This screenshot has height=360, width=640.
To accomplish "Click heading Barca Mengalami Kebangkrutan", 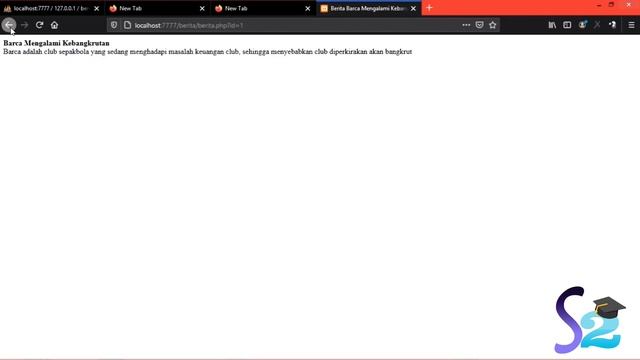I will click(x=56, y=43).
